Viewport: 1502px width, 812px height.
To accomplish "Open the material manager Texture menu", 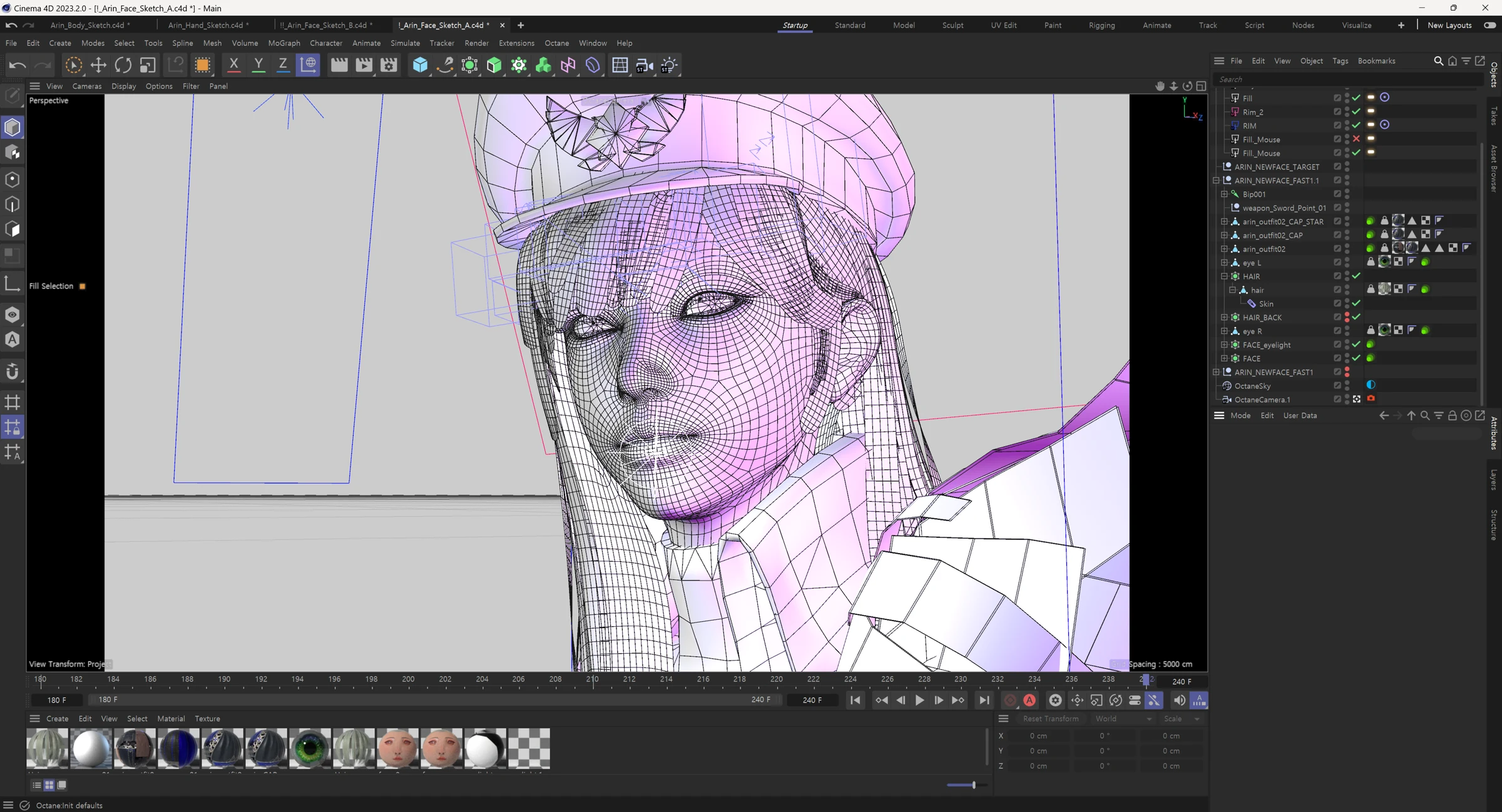I will point(207,719).
